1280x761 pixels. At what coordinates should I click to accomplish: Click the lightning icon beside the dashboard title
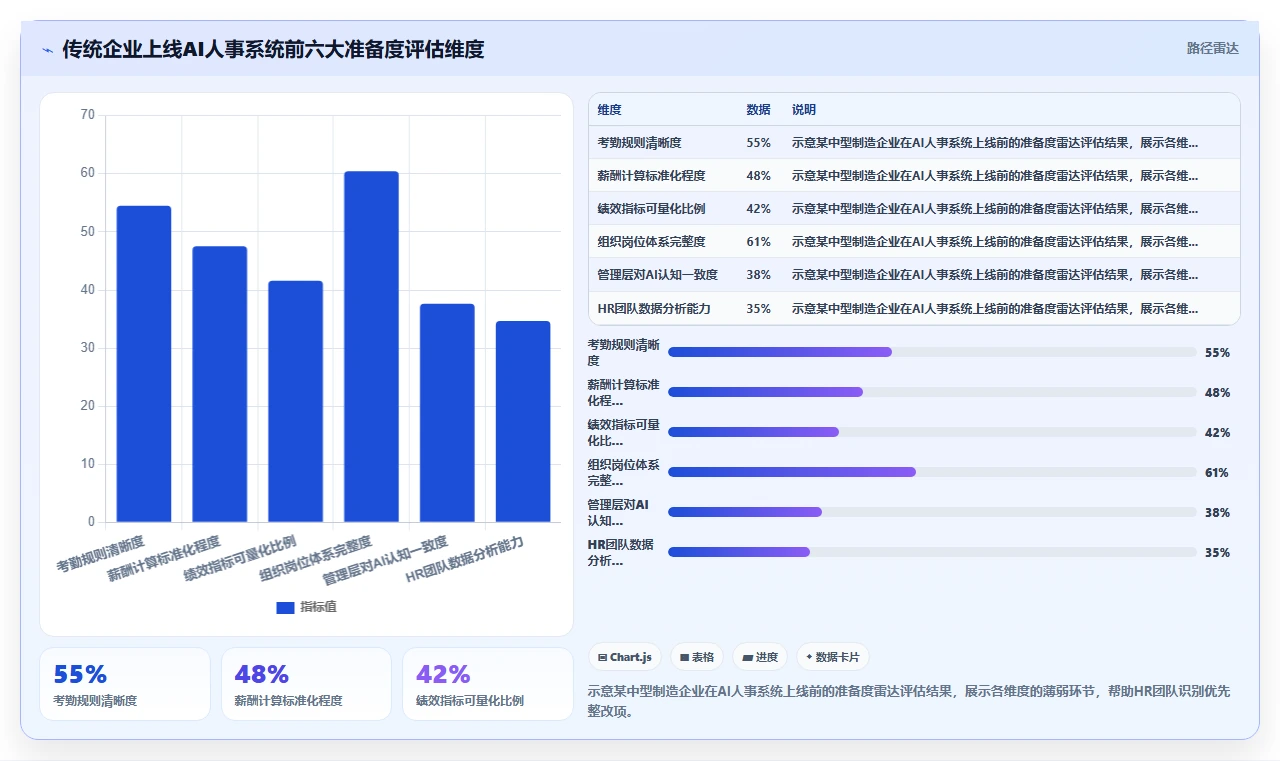(47, 49)
